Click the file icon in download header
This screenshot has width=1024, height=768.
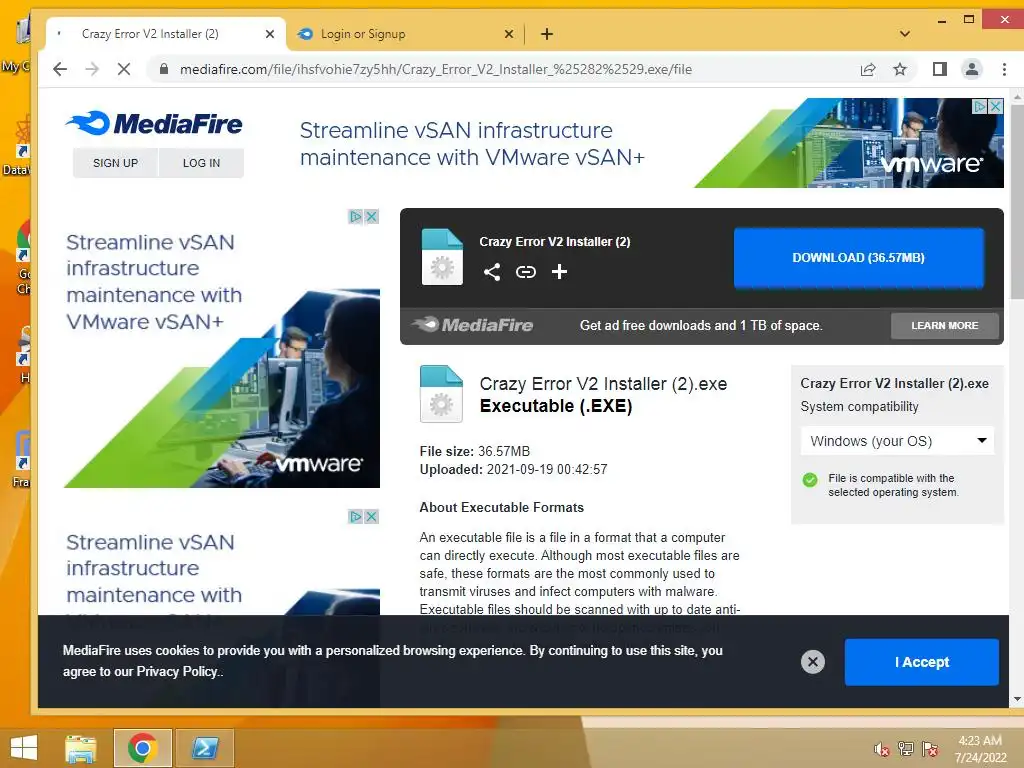pyautogui.click(x=442, y=257)
